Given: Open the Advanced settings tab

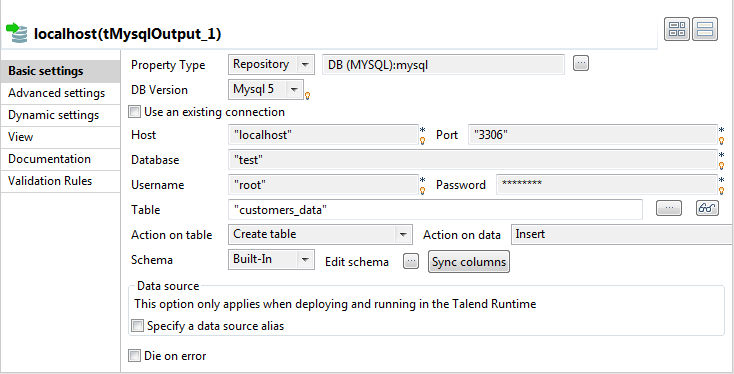Looking at the screenshot, I should coord(60,93).
